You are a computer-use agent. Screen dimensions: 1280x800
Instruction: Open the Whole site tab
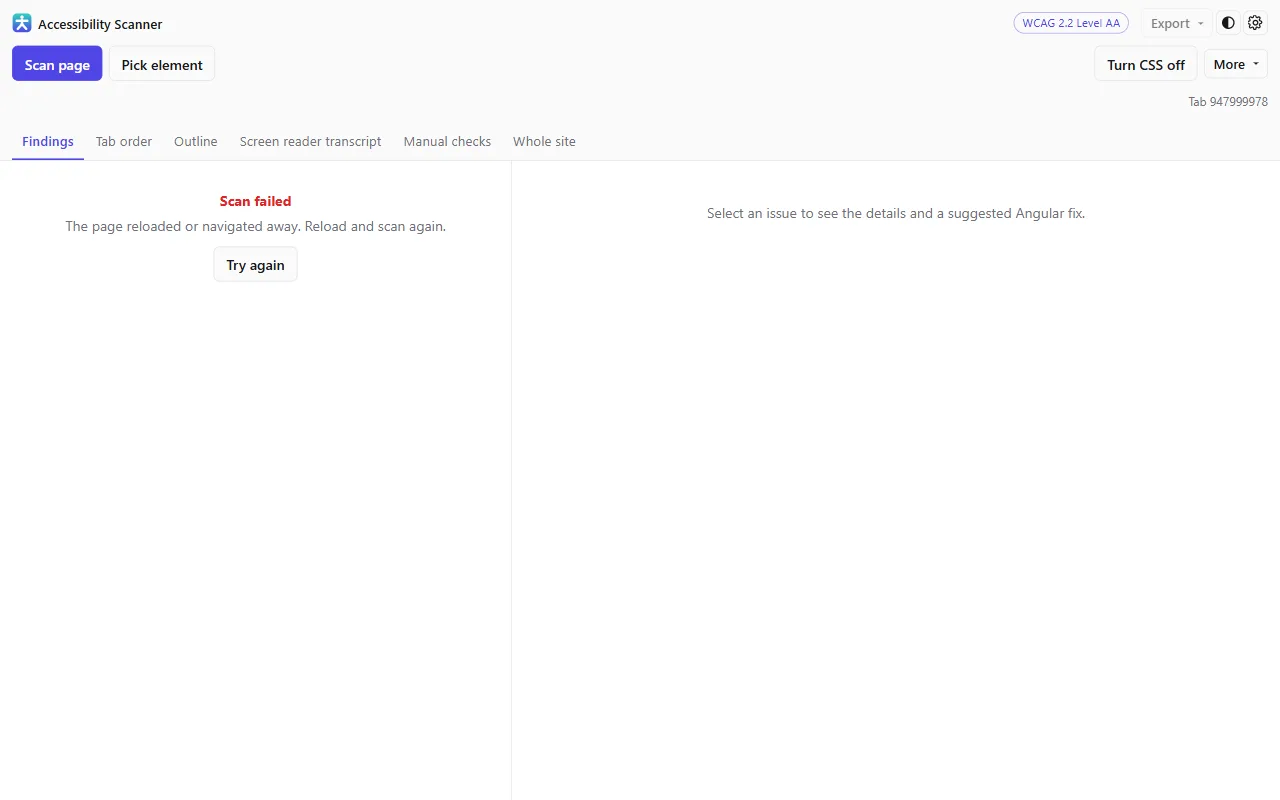544,141
